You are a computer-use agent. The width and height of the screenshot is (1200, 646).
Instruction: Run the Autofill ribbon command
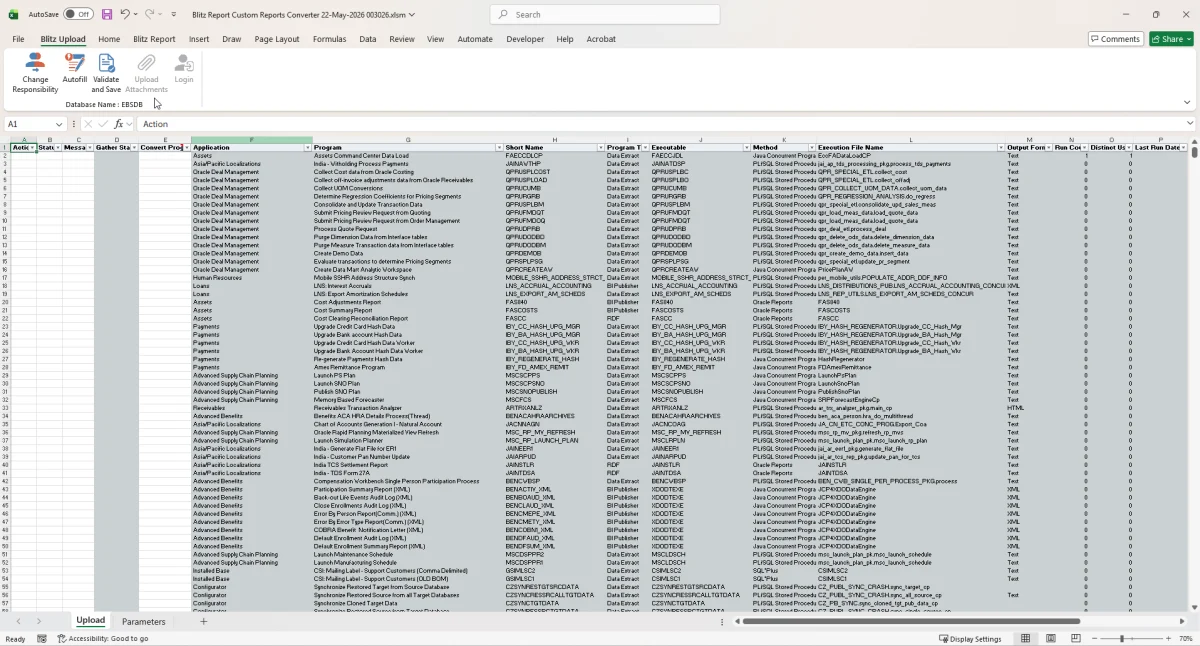pyautogui.click(x=75, y=68)
